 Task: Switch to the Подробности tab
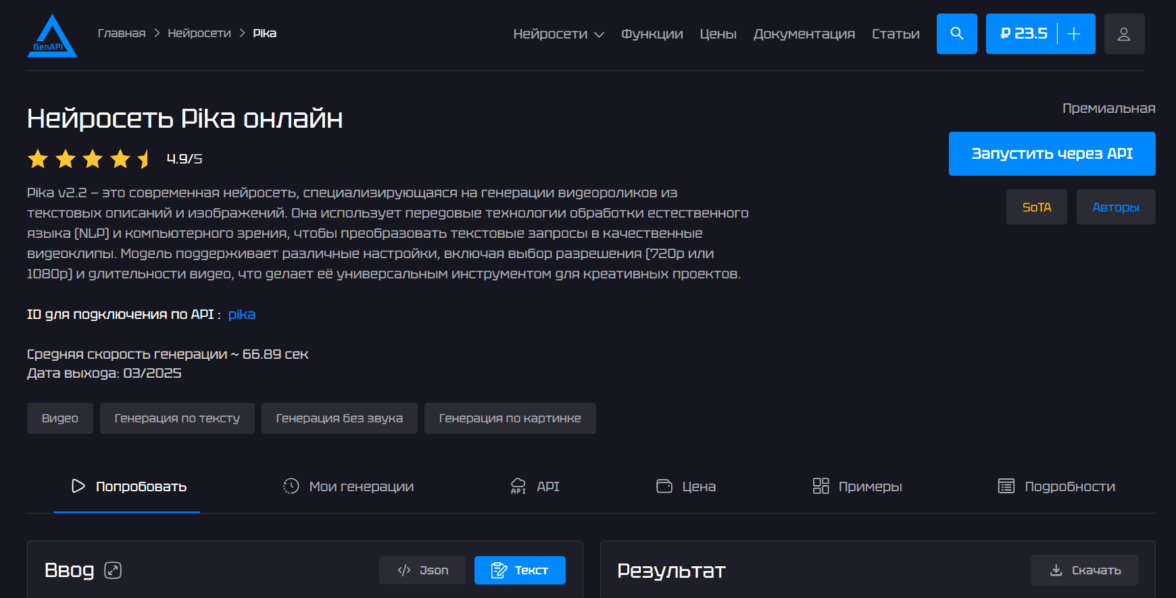click(x=1056, y=486)
